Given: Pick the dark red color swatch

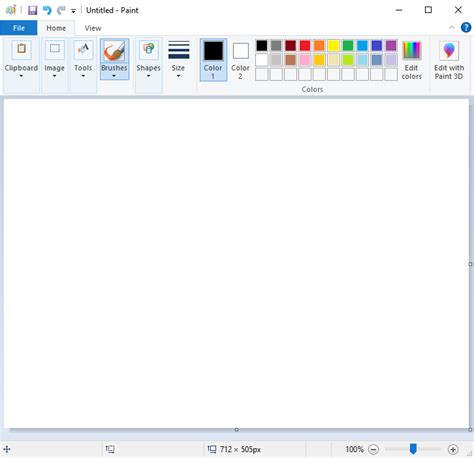Looking at the screenshot, I should click(x=290, y=45).
